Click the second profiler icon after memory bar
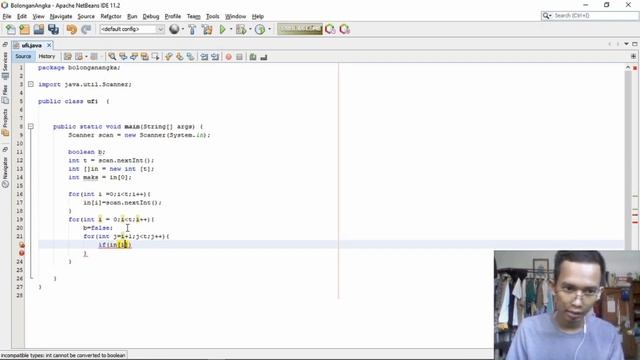Image resolution: width=640 pixels, height=360 pixels. [344, 29]
